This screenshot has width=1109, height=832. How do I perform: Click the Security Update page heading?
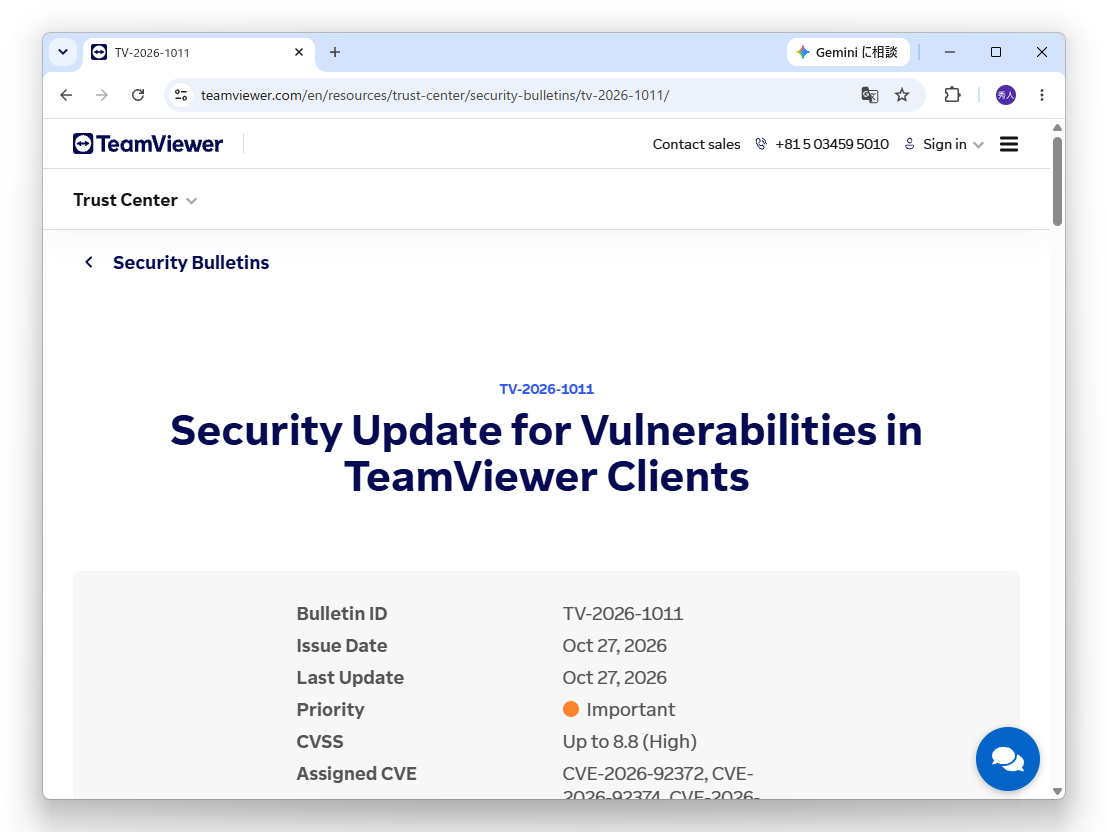click(x=547, y=453)
